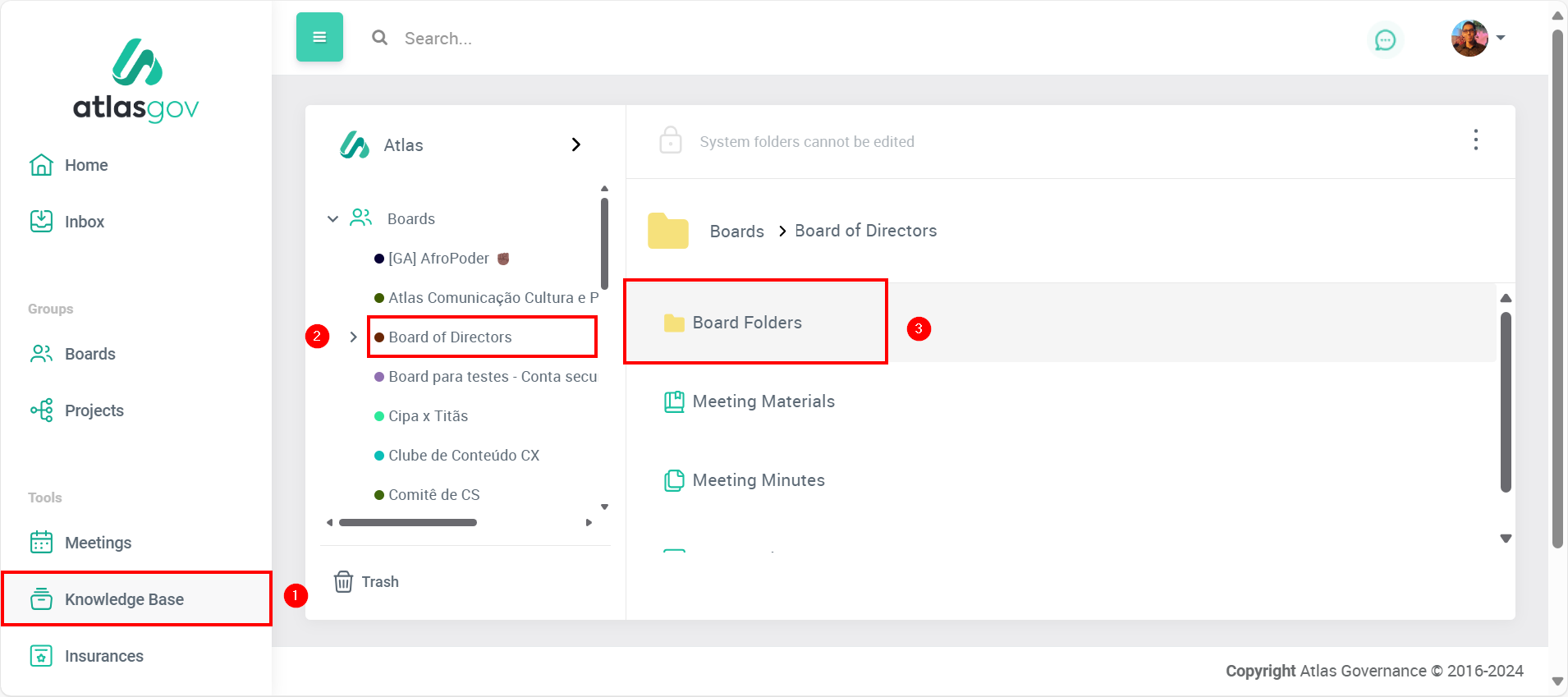Screen dimensions: 1568x697
Task: Click the Inbox tray icon
Action: tap(41, 222)
